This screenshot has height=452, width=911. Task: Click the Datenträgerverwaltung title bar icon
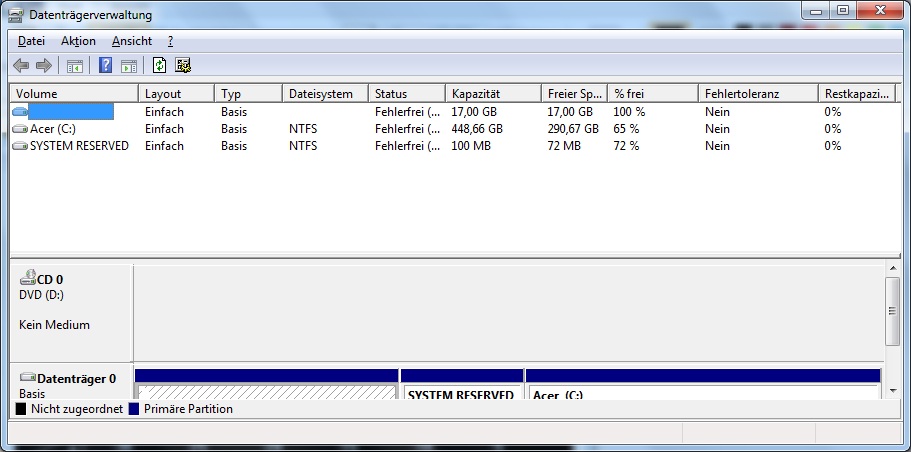click(16, 15)
